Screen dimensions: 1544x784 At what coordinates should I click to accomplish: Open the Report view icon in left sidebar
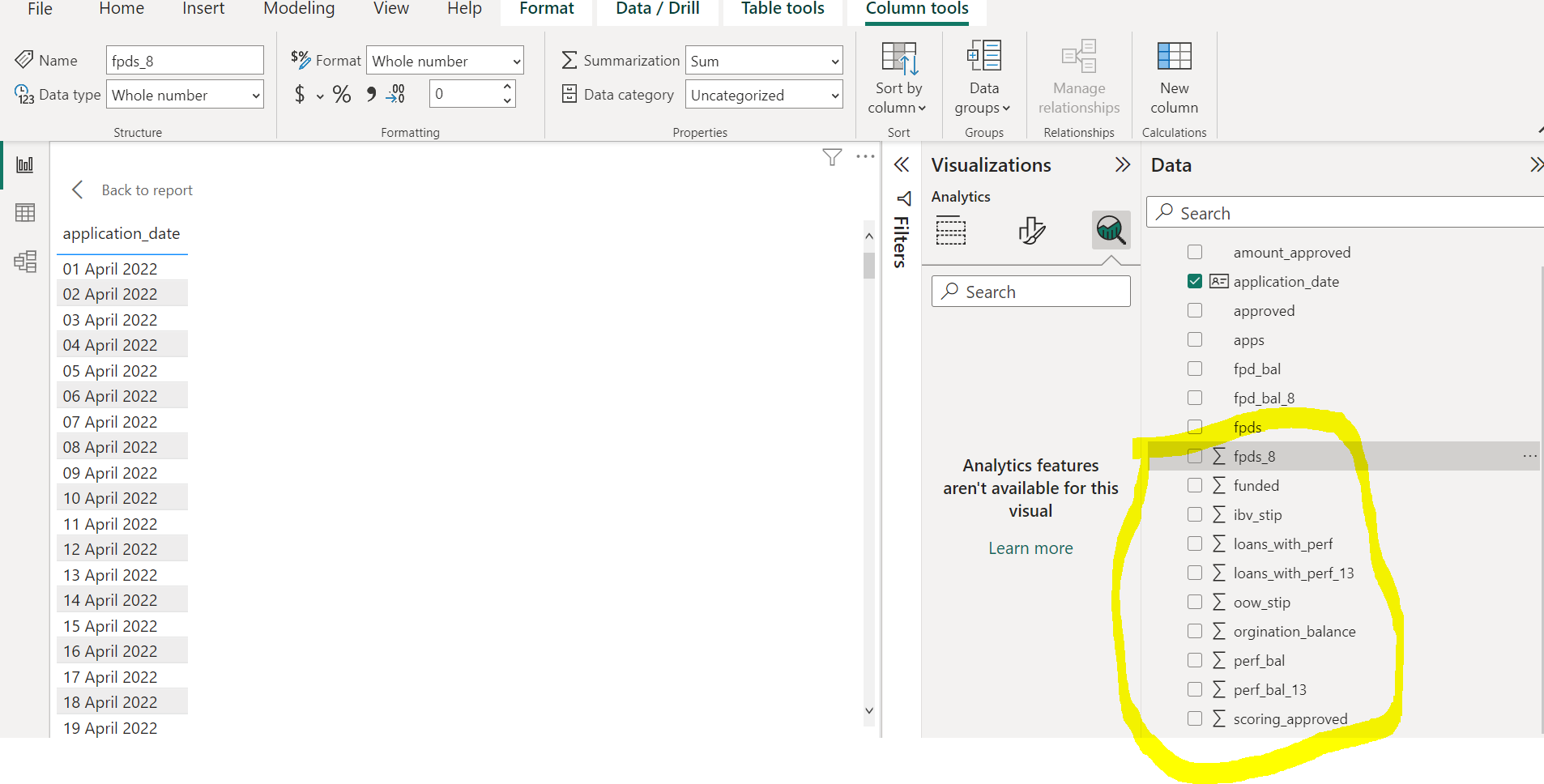25,165
